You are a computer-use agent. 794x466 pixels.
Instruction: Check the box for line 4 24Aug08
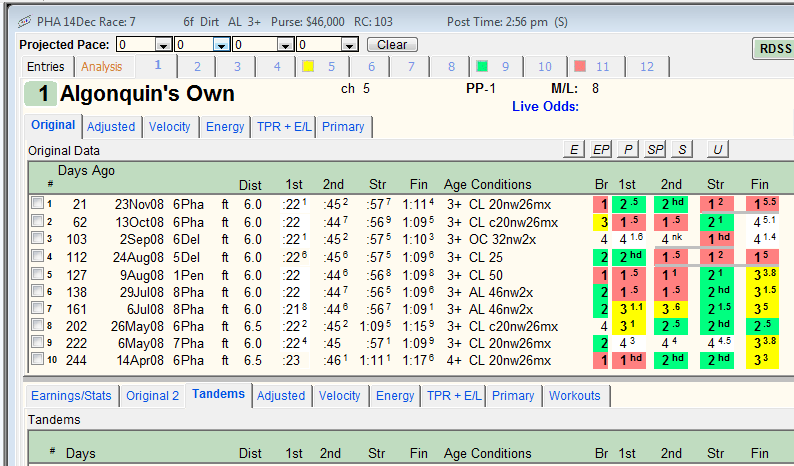tap(37, 256)
